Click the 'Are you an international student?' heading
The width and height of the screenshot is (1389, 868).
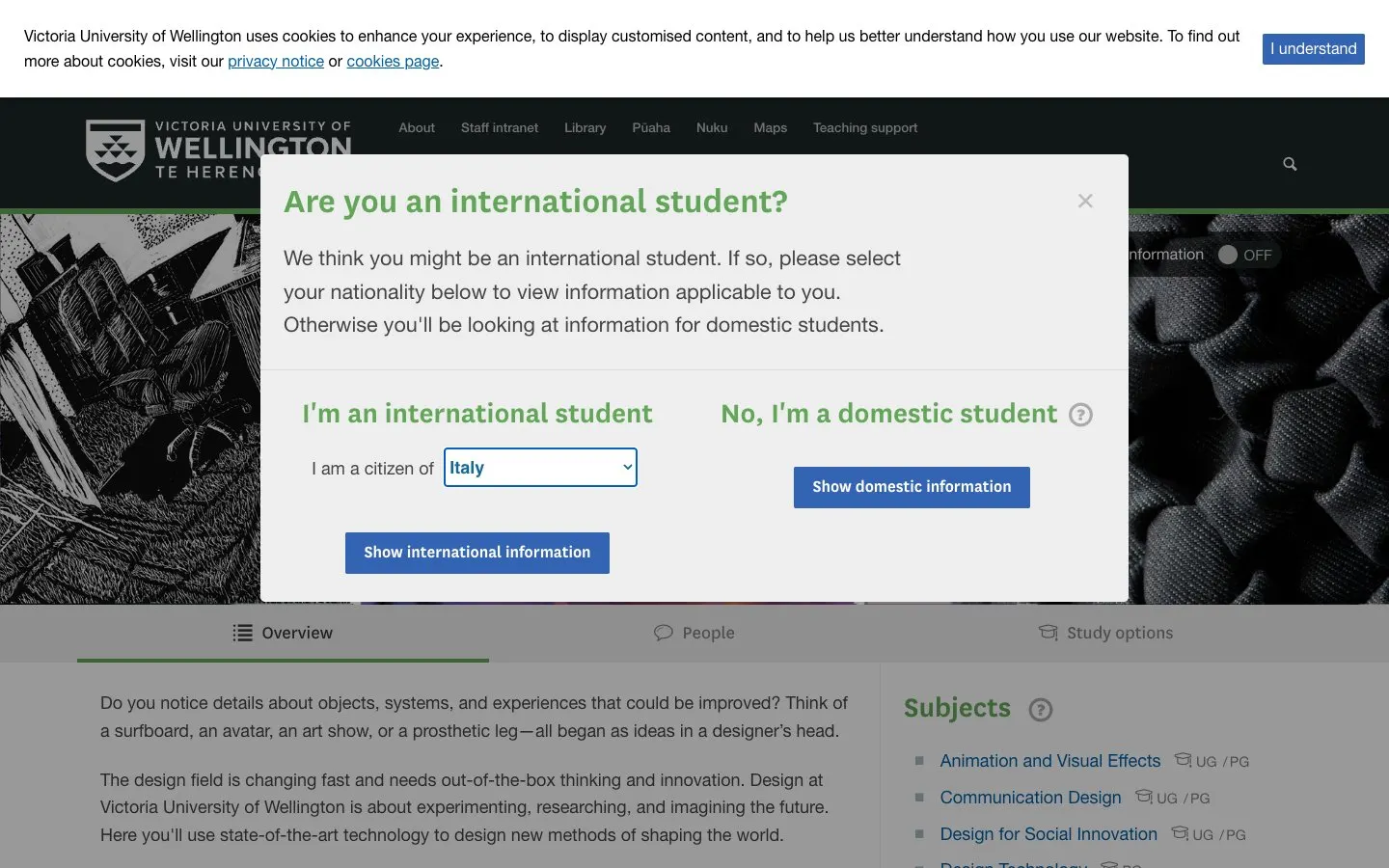point(535,202)
